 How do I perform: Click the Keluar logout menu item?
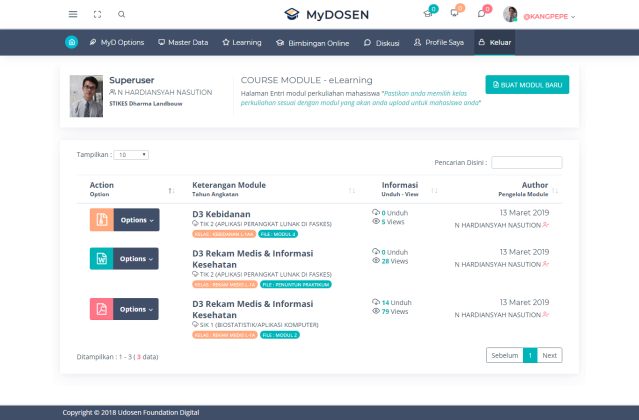tap(494, 42)
